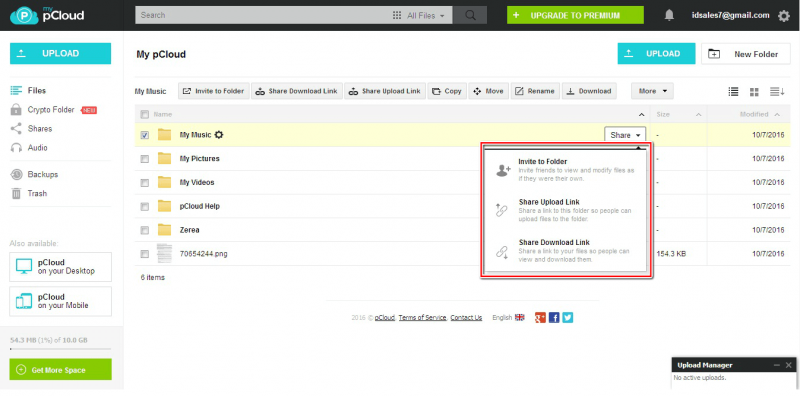Click the English language flag icon
800x396 pixels.
pyautogui.click(x=519, y=317)
